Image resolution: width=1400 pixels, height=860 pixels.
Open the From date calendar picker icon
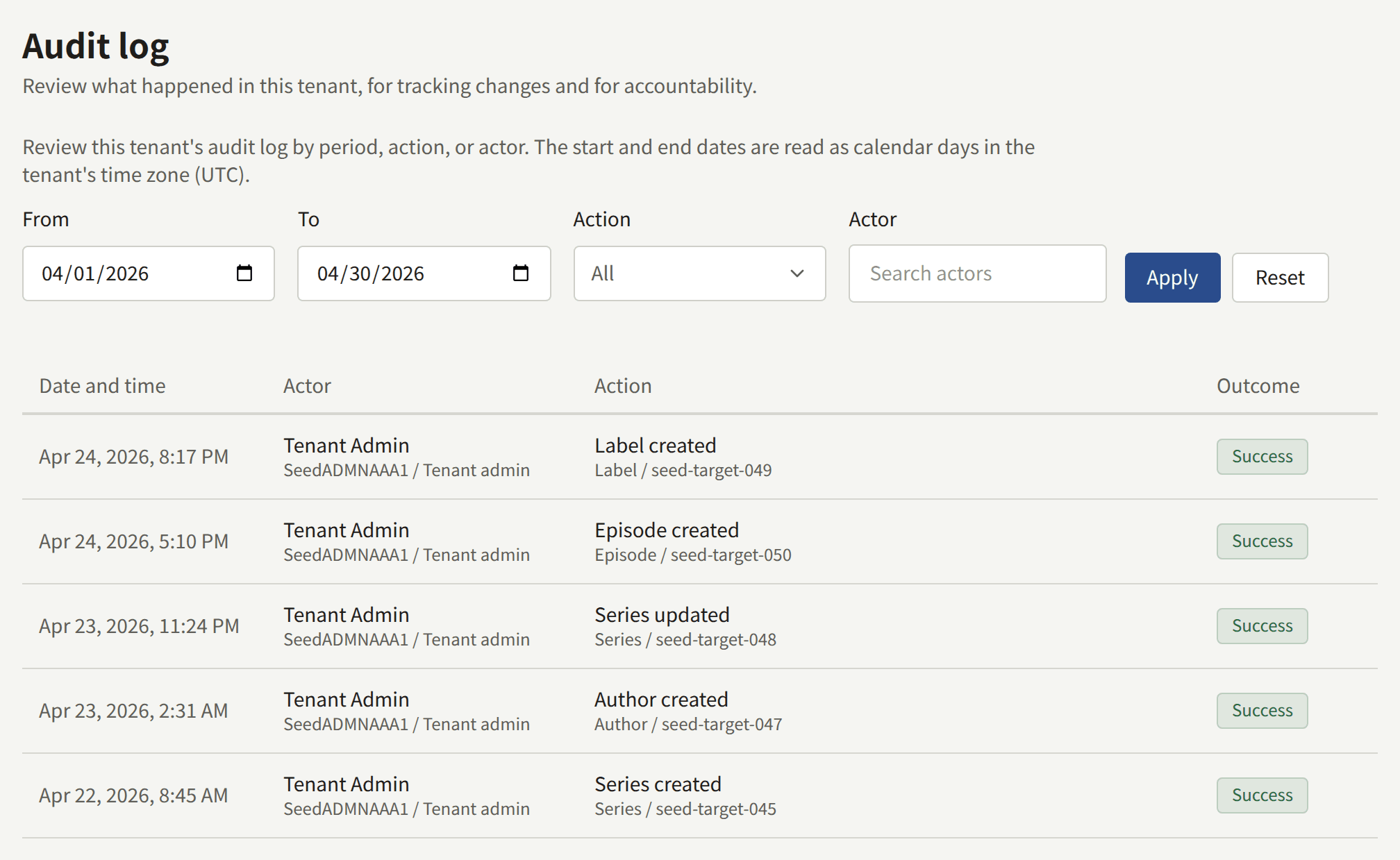point(244,273)
